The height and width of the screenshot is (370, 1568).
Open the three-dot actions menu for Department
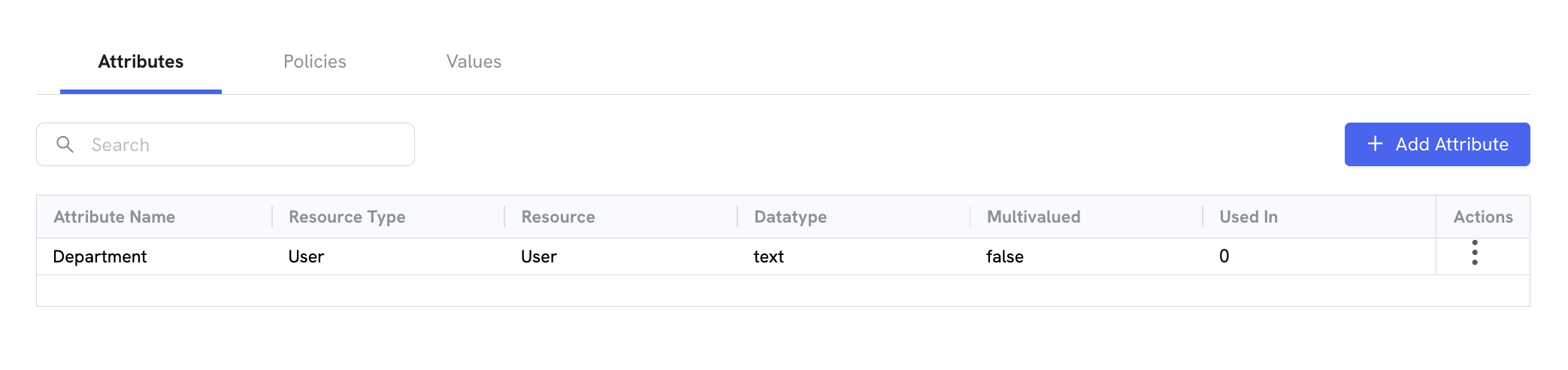[1475, 253]
